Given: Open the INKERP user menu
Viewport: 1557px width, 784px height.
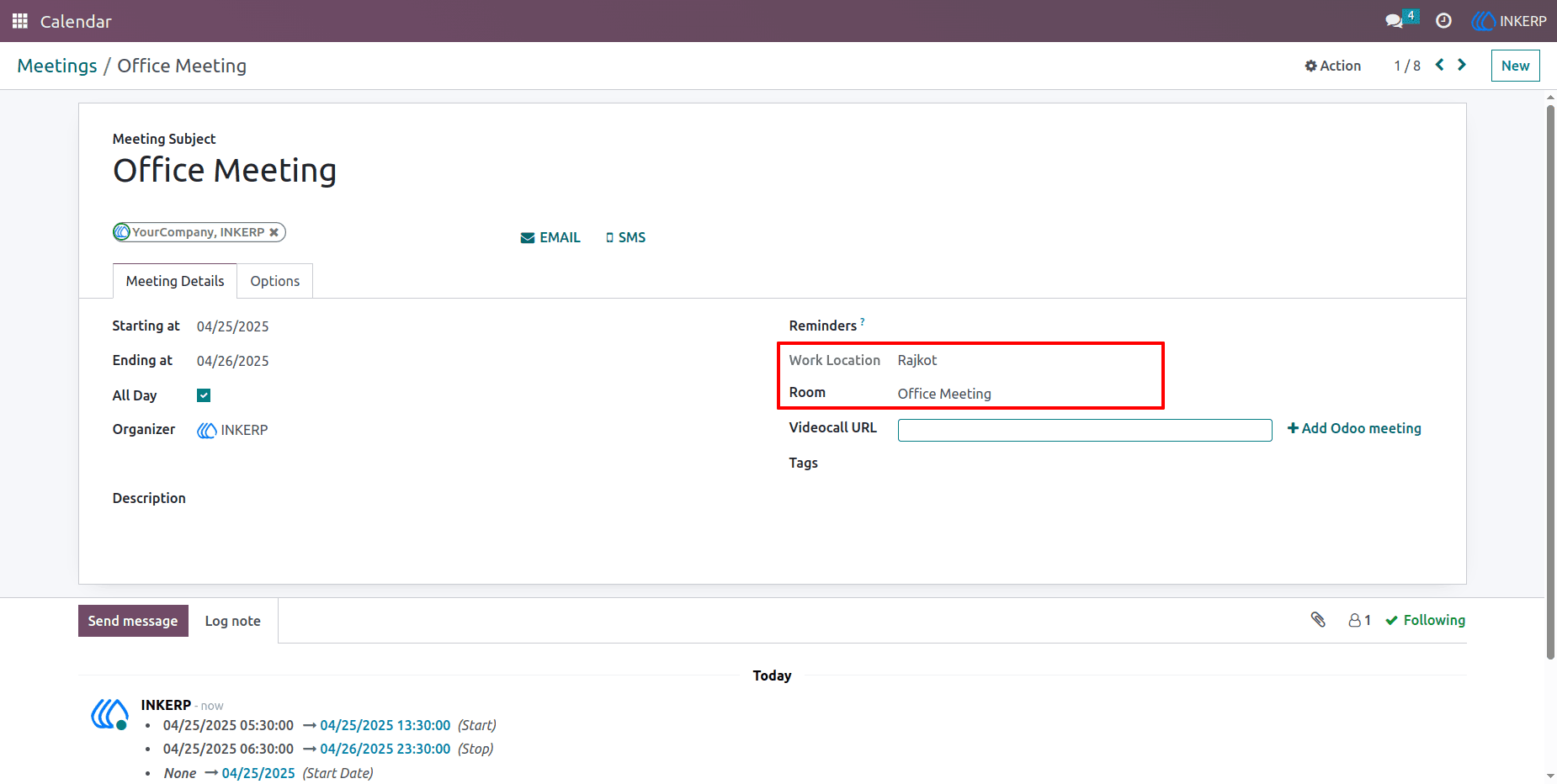Looking at the screenshot, I should click(x=1509, y=21).
